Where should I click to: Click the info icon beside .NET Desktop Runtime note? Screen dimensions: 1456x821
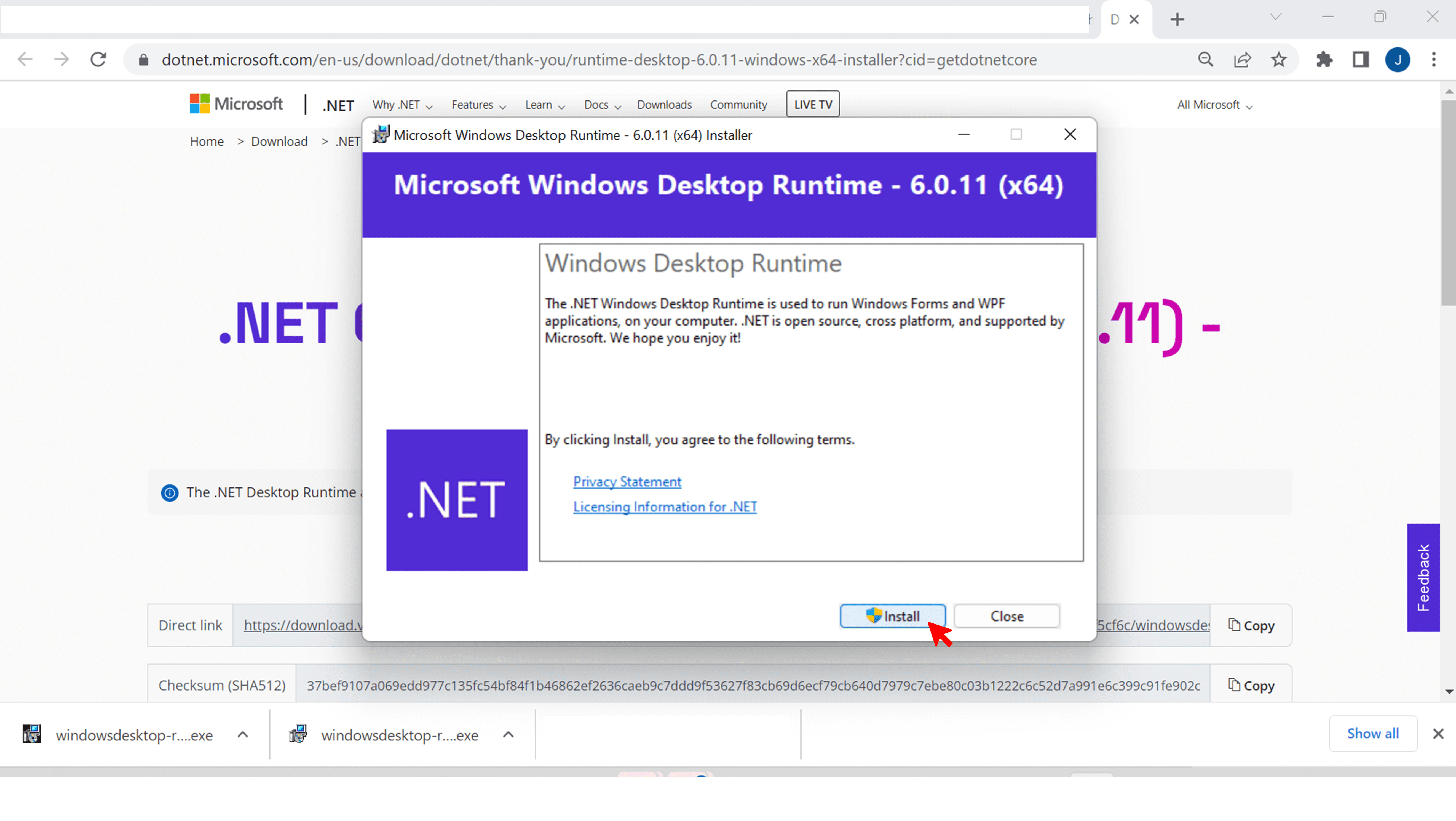pos(170,492)
